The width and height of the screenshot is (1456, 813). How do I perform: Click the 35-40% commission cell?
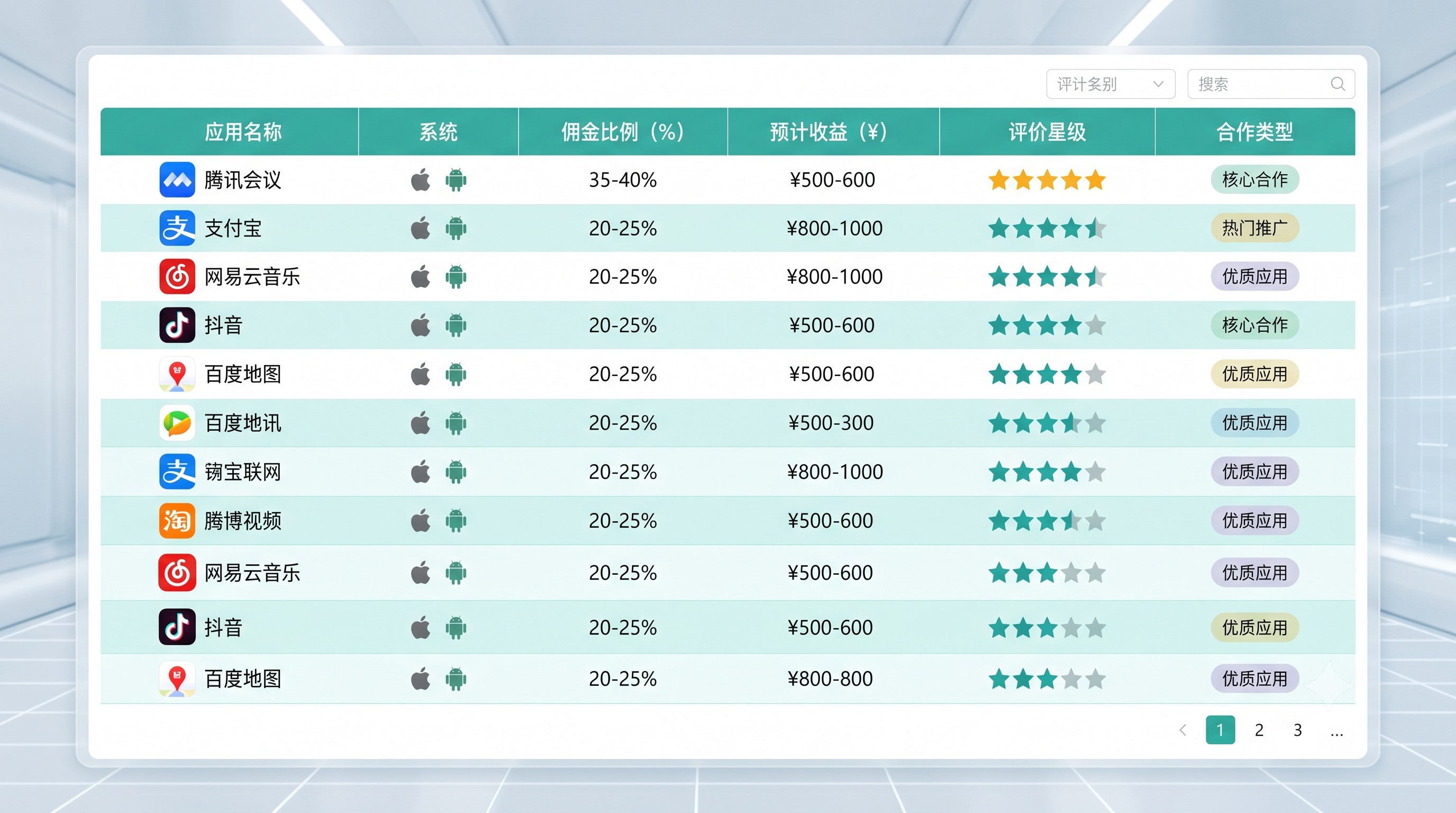[622, 180]
